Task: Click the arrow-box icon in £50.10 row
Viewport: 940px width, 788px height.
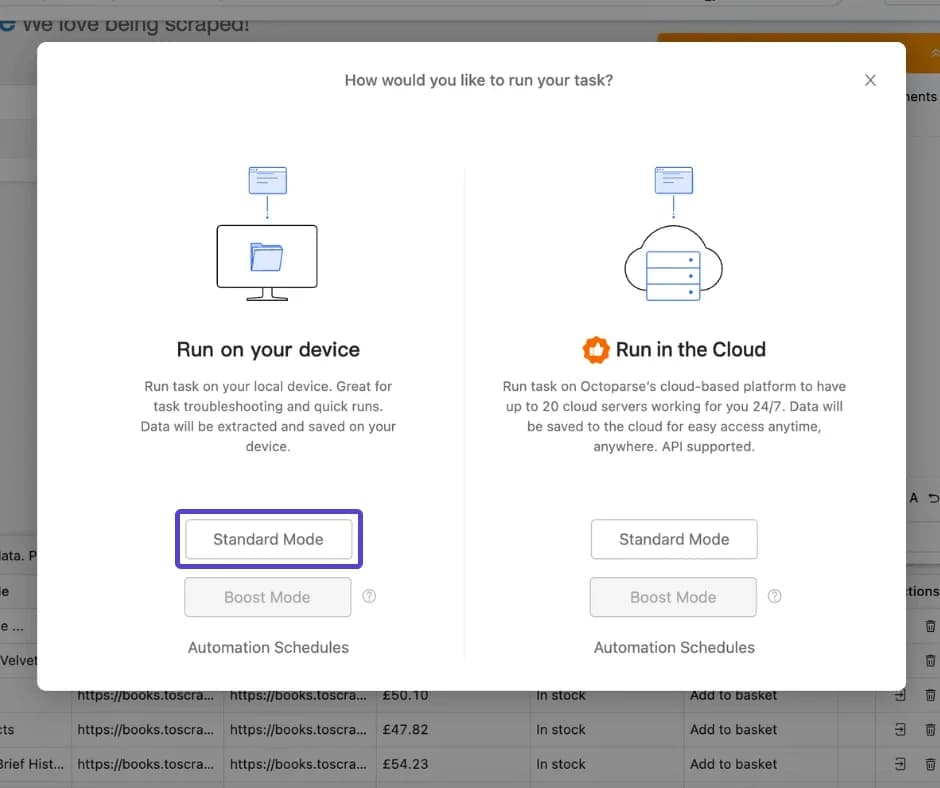Action: pos(900,695)
